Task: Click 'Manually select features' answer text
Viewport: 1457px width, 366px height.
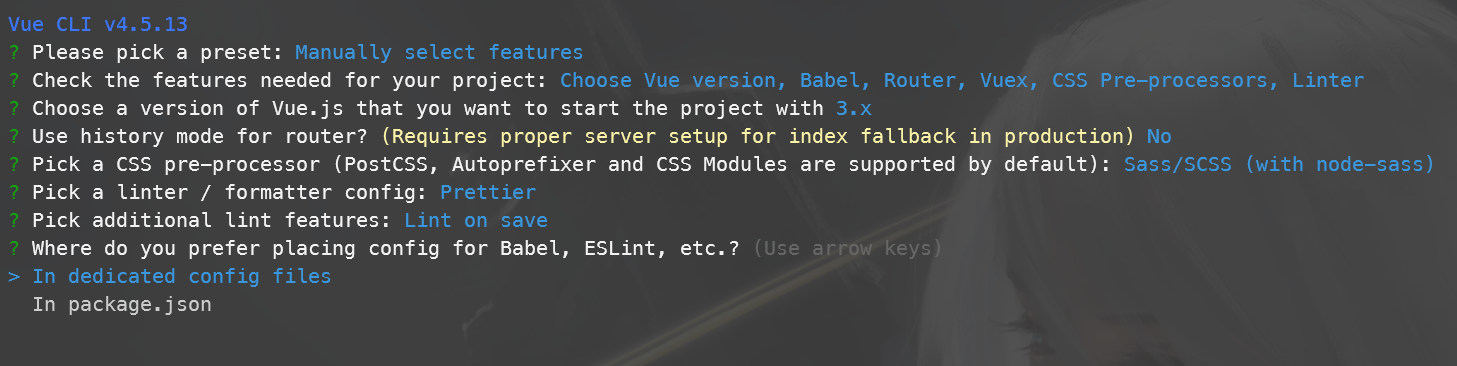Action: 439,52
